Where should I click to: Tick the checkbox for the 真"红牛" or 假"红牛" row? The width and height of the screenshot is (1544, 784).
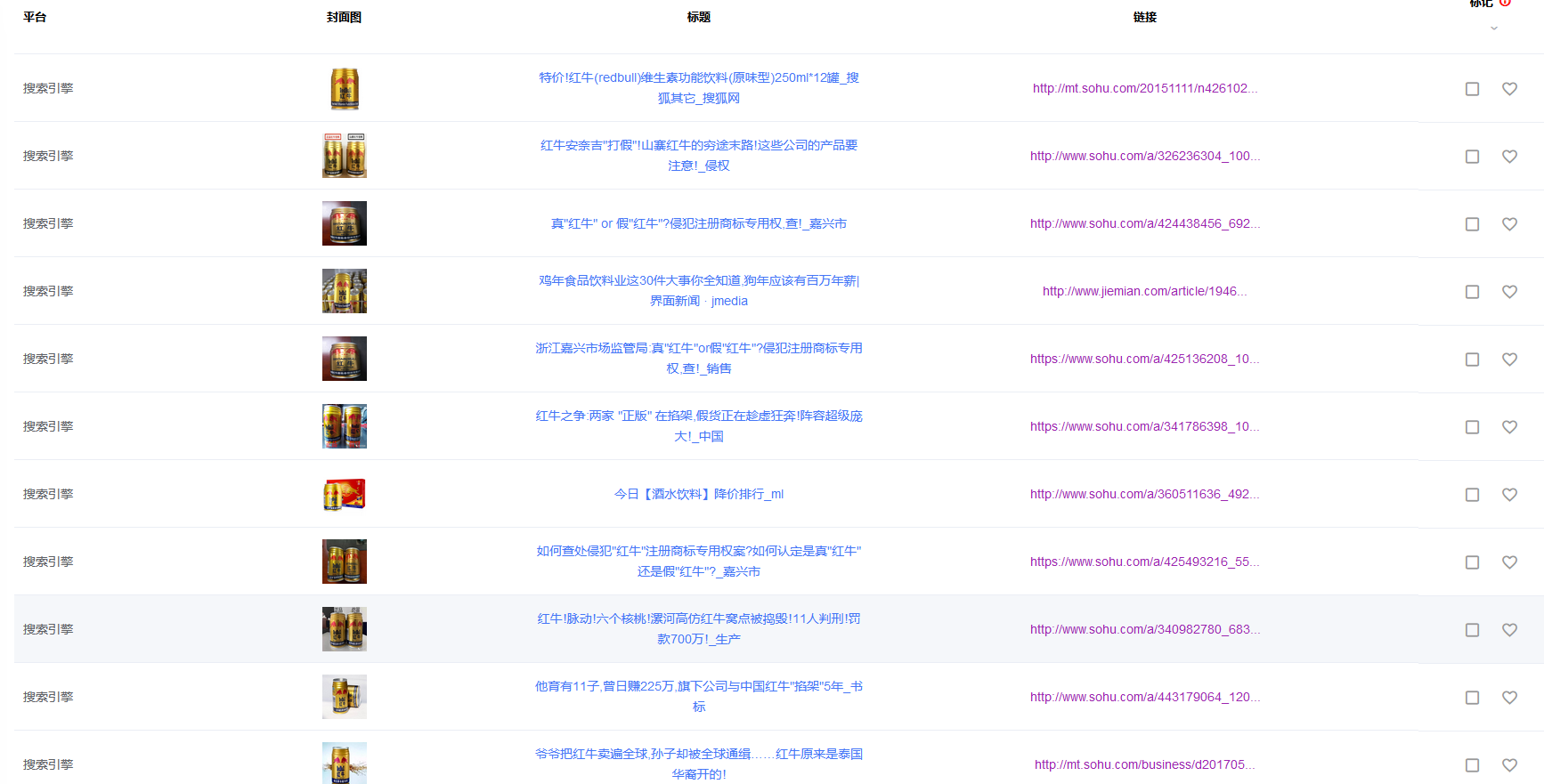1472,224
